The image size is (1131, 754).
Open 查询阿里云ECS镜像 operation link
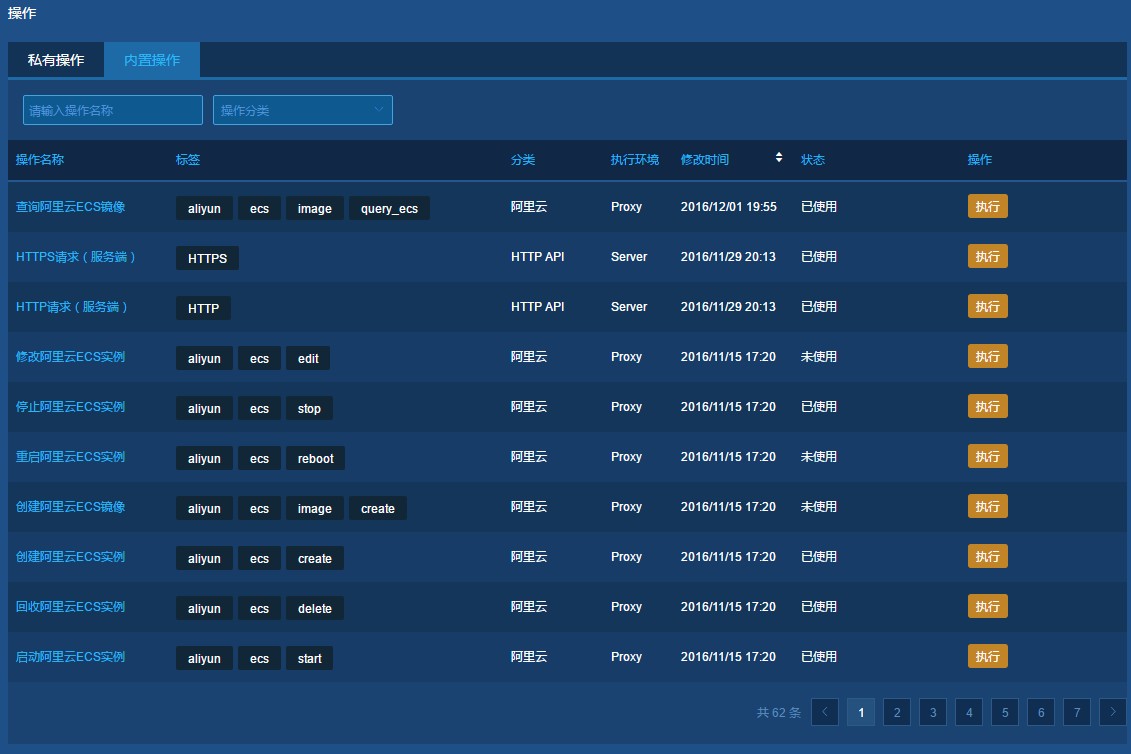click(71, 207)
